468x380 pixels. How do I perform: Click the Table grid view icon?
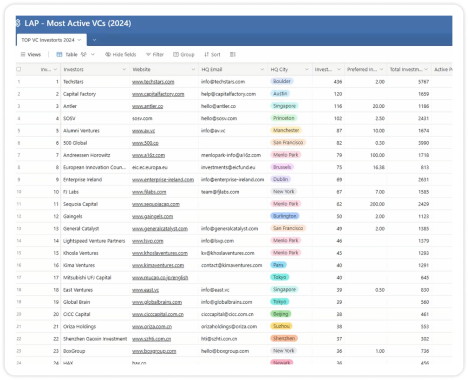59,54
